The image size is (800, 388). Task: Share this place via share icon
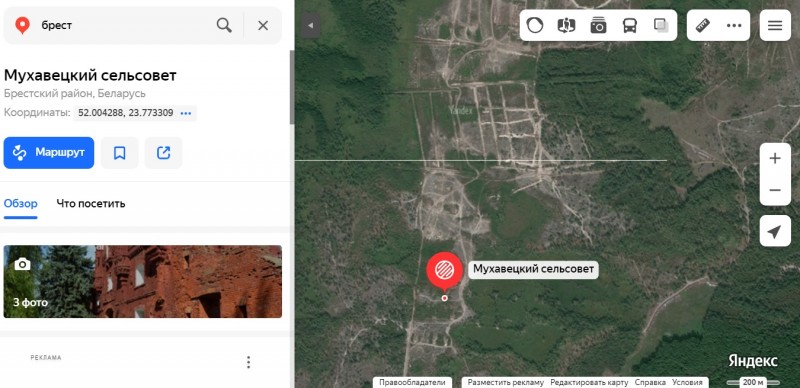[163, 153]
